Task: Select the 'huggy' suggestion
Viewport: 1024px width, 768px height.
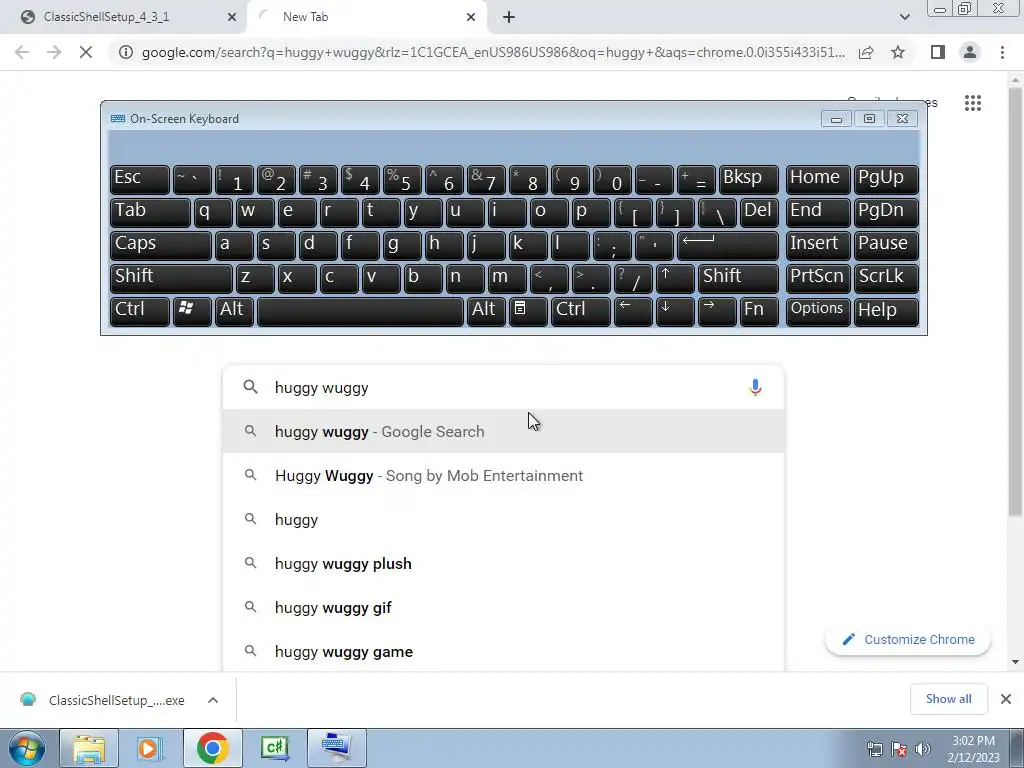Action: click(503, 520)
